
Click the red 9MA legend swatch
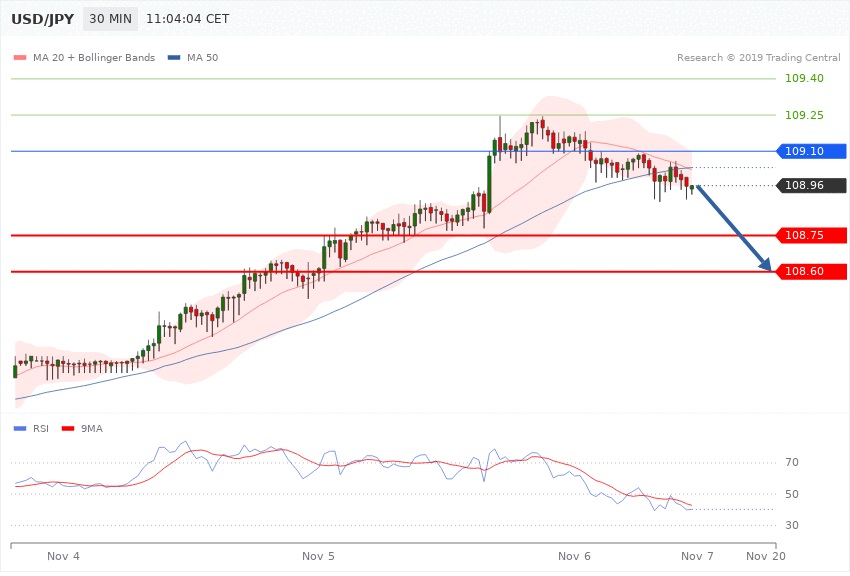pos(67,428)
